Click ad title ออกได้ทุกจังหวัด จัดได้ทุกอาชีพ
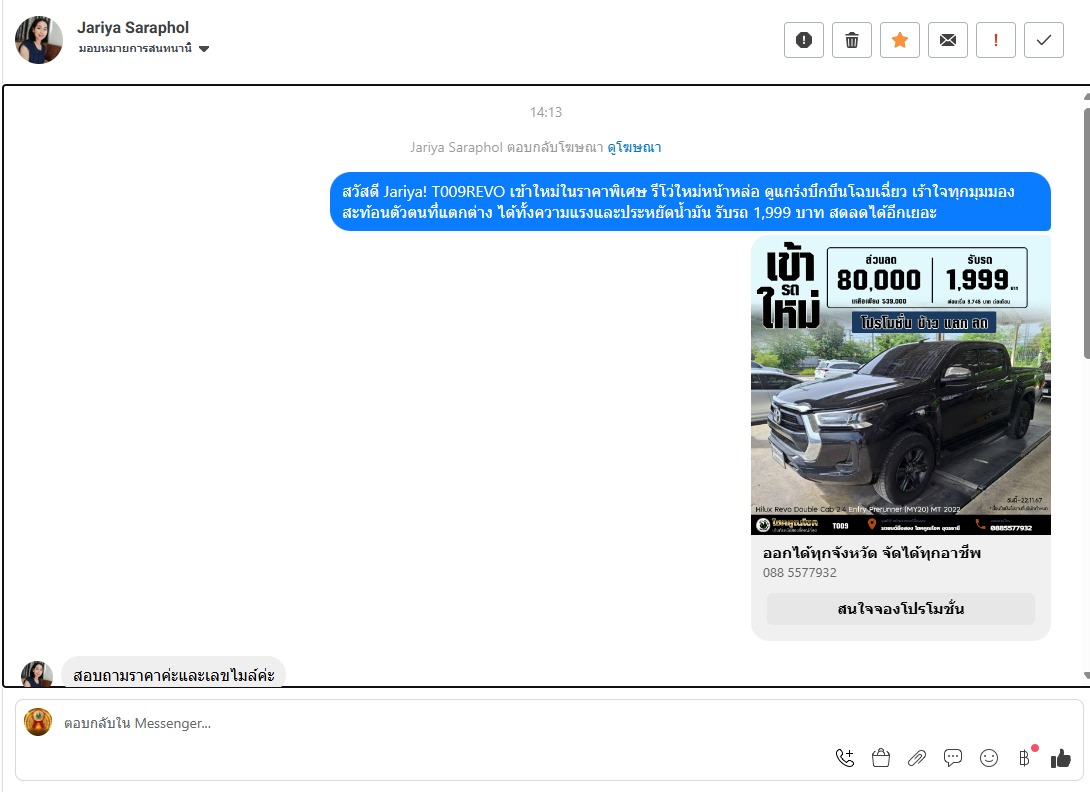Viewport: 1090px width, 792px height. click(x=872, y=553)
